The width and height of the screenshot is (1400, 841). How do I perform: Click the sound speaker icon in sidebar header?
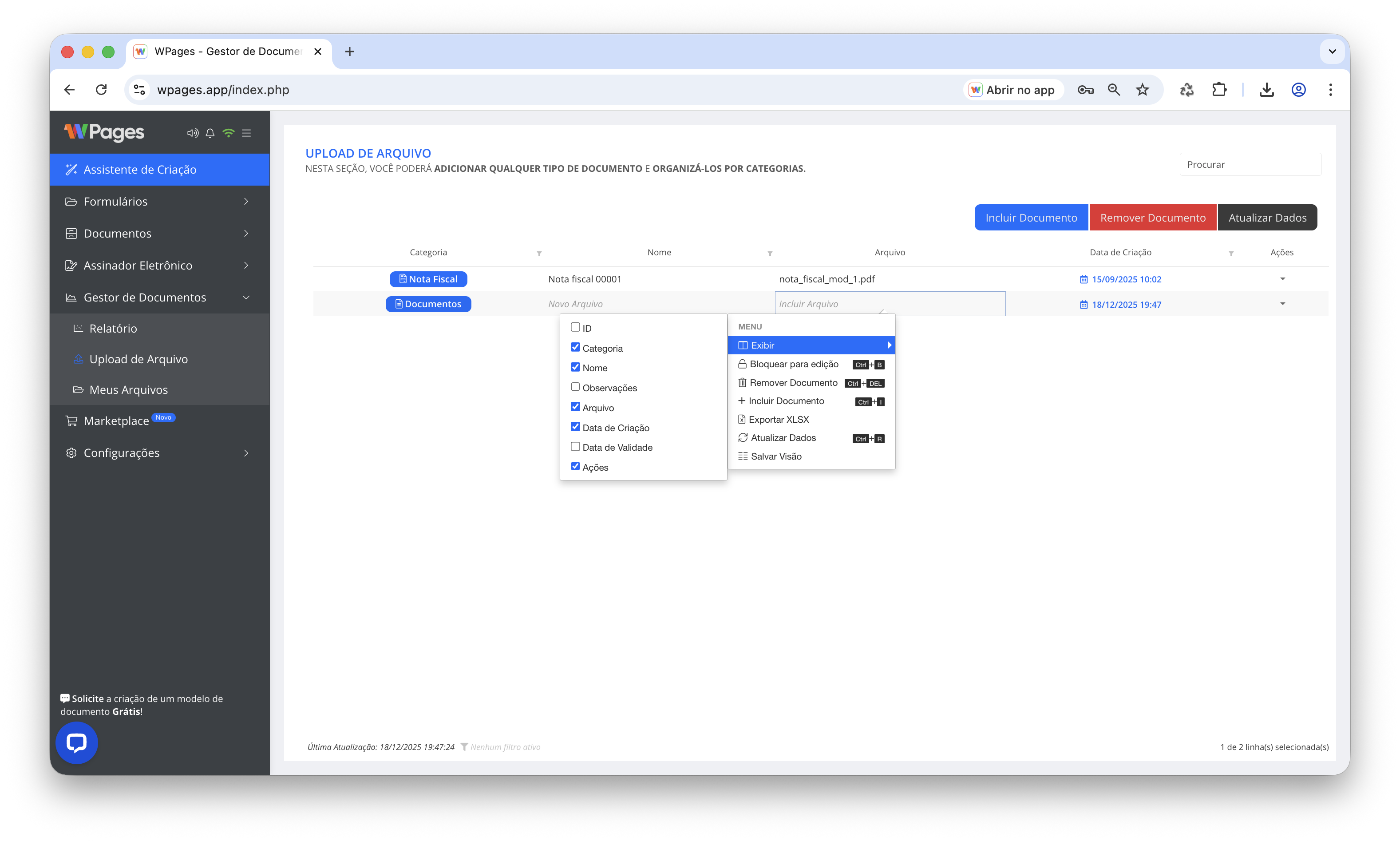193,133
